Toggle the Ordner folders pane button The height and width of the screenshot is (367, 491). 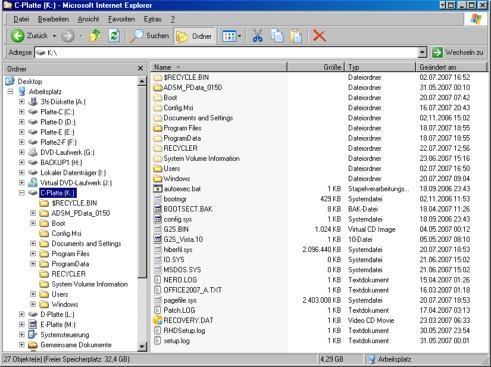(x=194, y=36)
